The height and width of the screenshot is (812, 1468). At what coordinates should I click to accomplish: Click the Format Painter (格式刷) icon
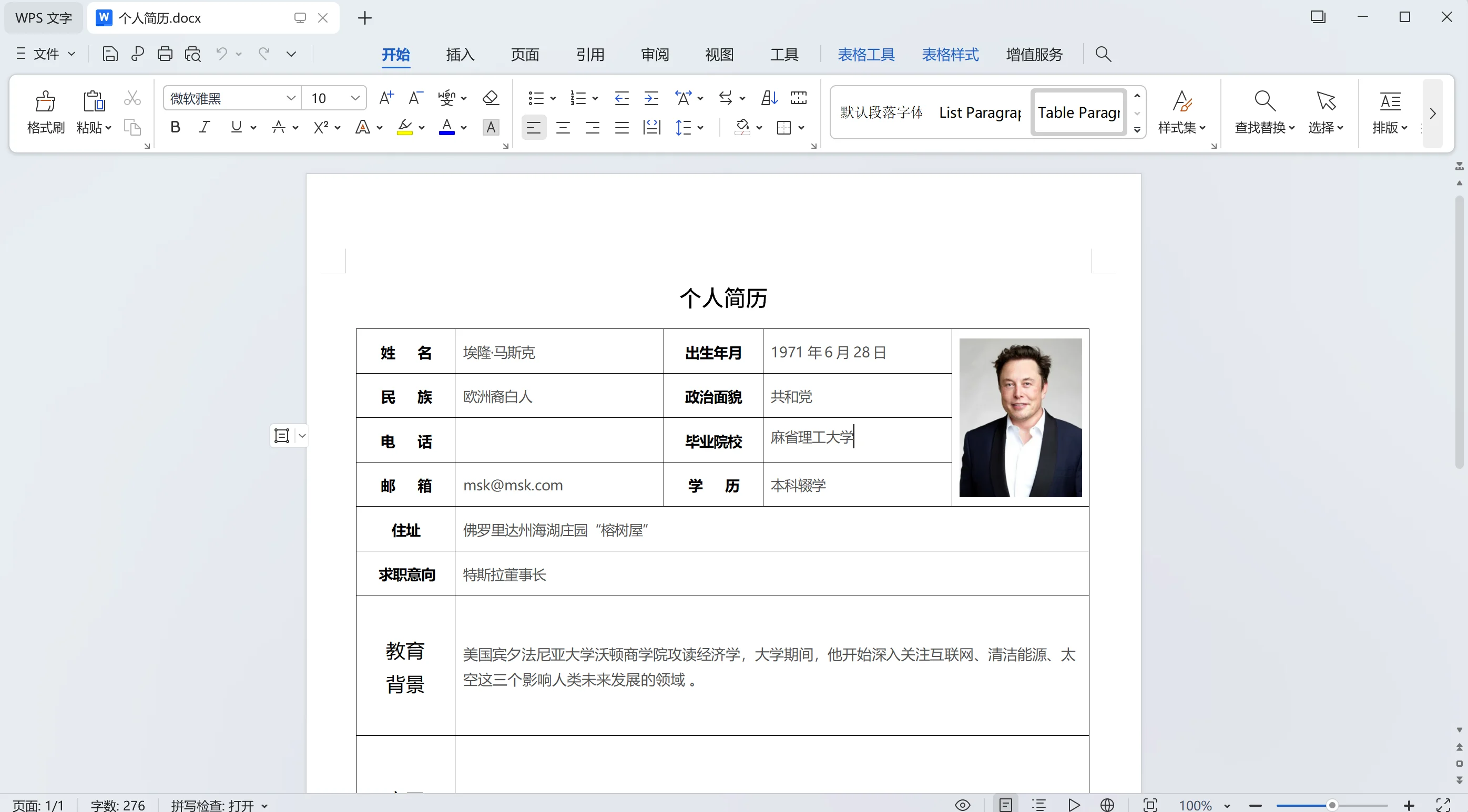[45, 101]
